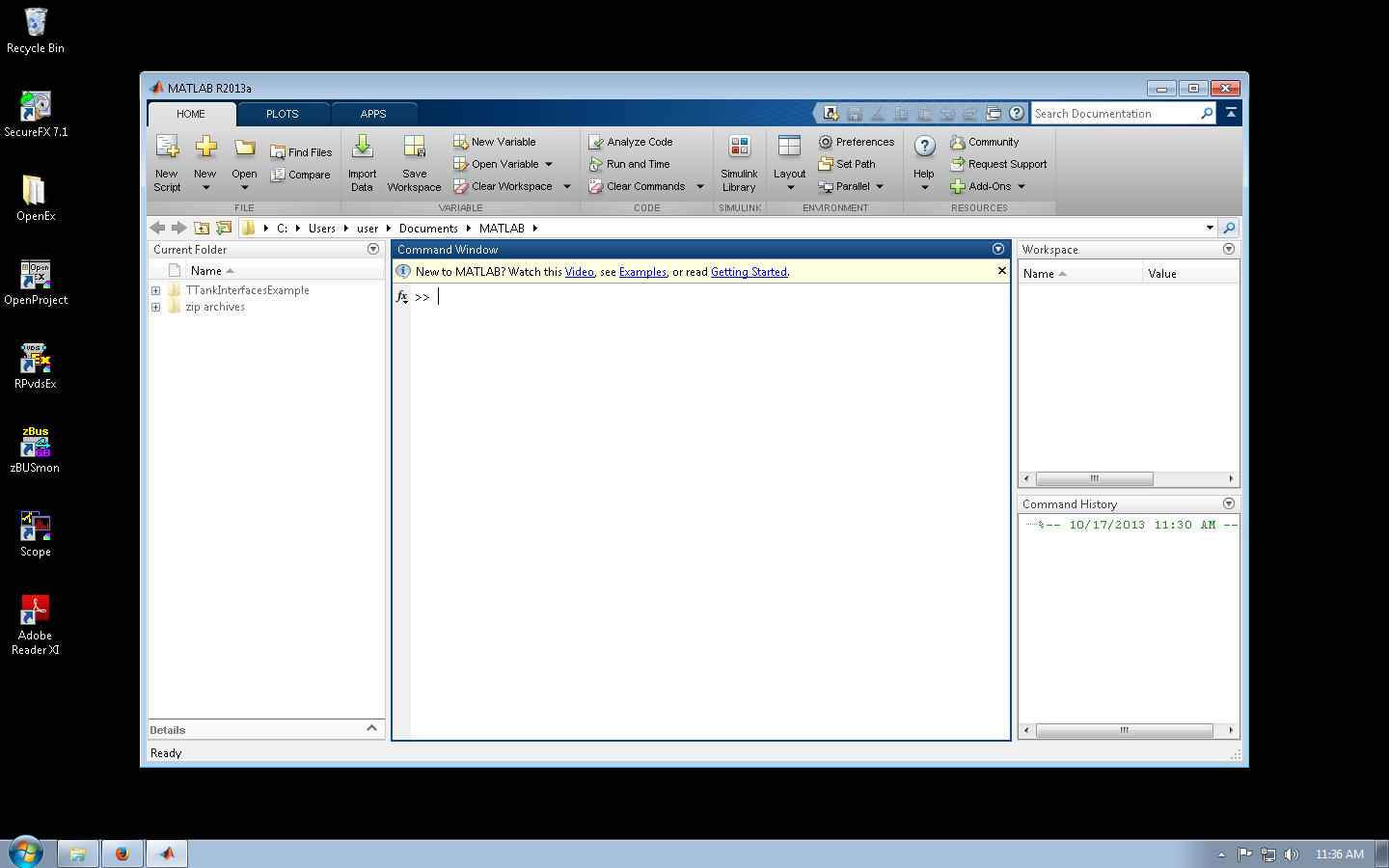
Task: Open the Layout dropdown menu
Action: [790, 186]
